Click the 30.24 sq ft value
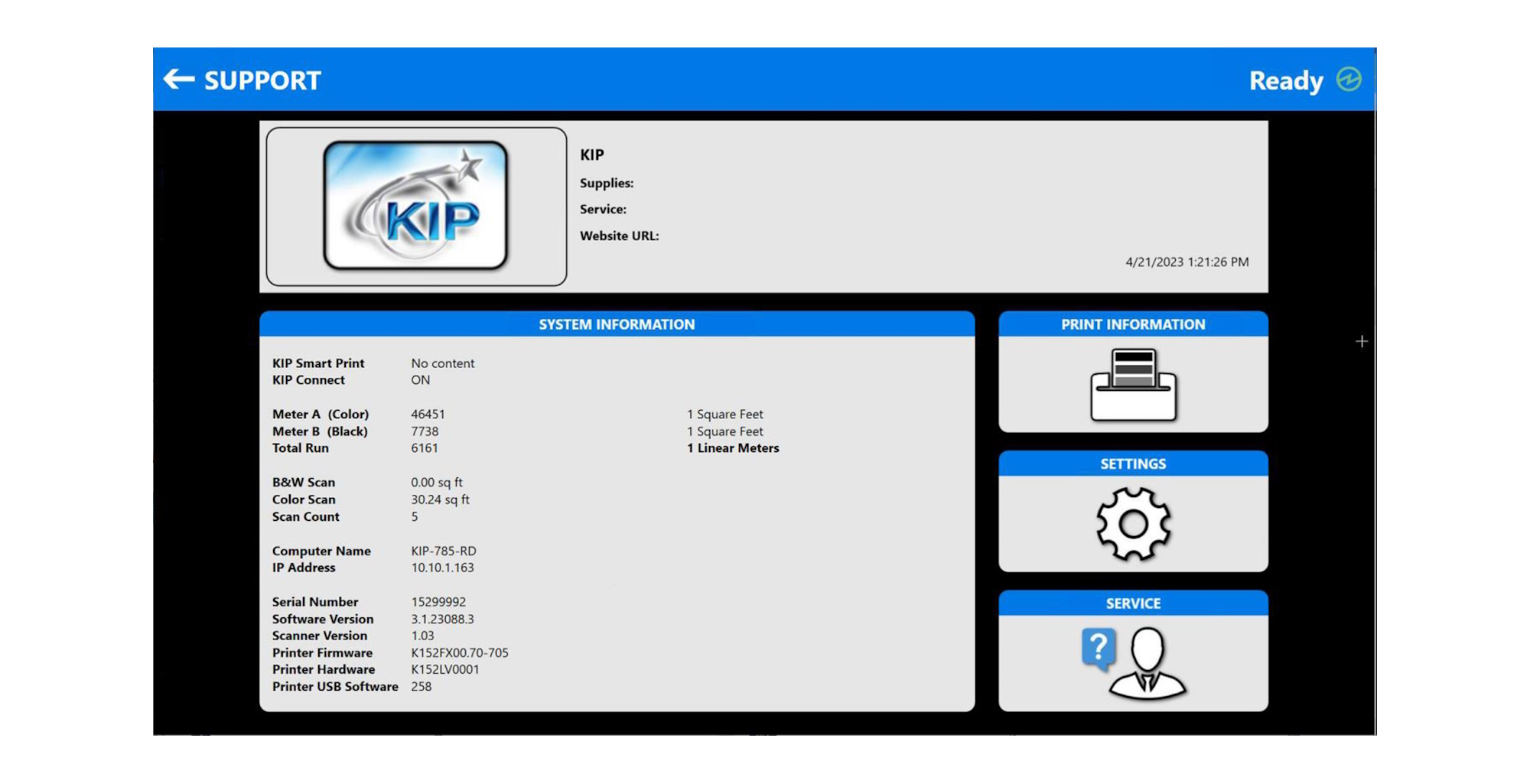 [x=440, y=499]
